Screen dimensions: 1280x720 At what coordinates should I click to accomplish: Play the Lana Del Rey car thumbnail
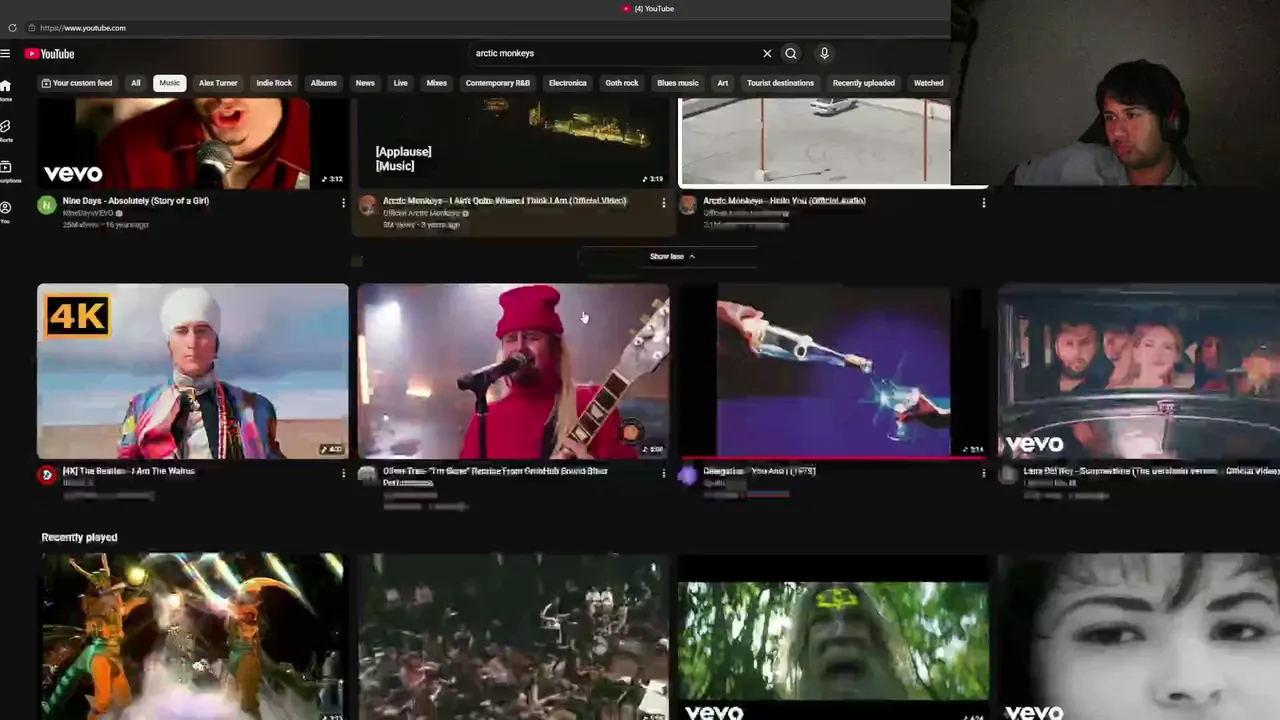coord(1139,371)
